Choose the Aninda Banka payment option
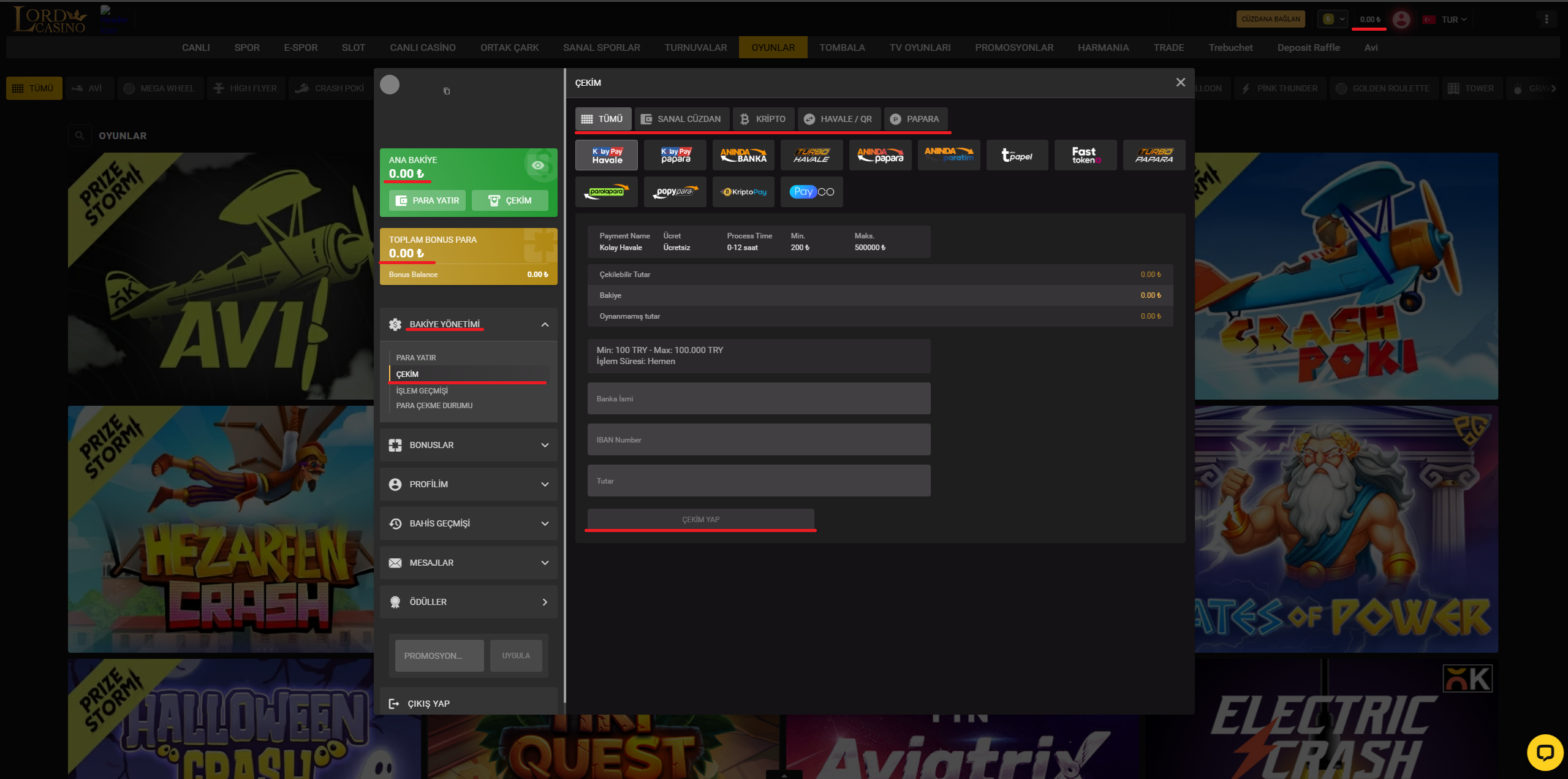This screenshot has width=1568, height=779. 743,155
